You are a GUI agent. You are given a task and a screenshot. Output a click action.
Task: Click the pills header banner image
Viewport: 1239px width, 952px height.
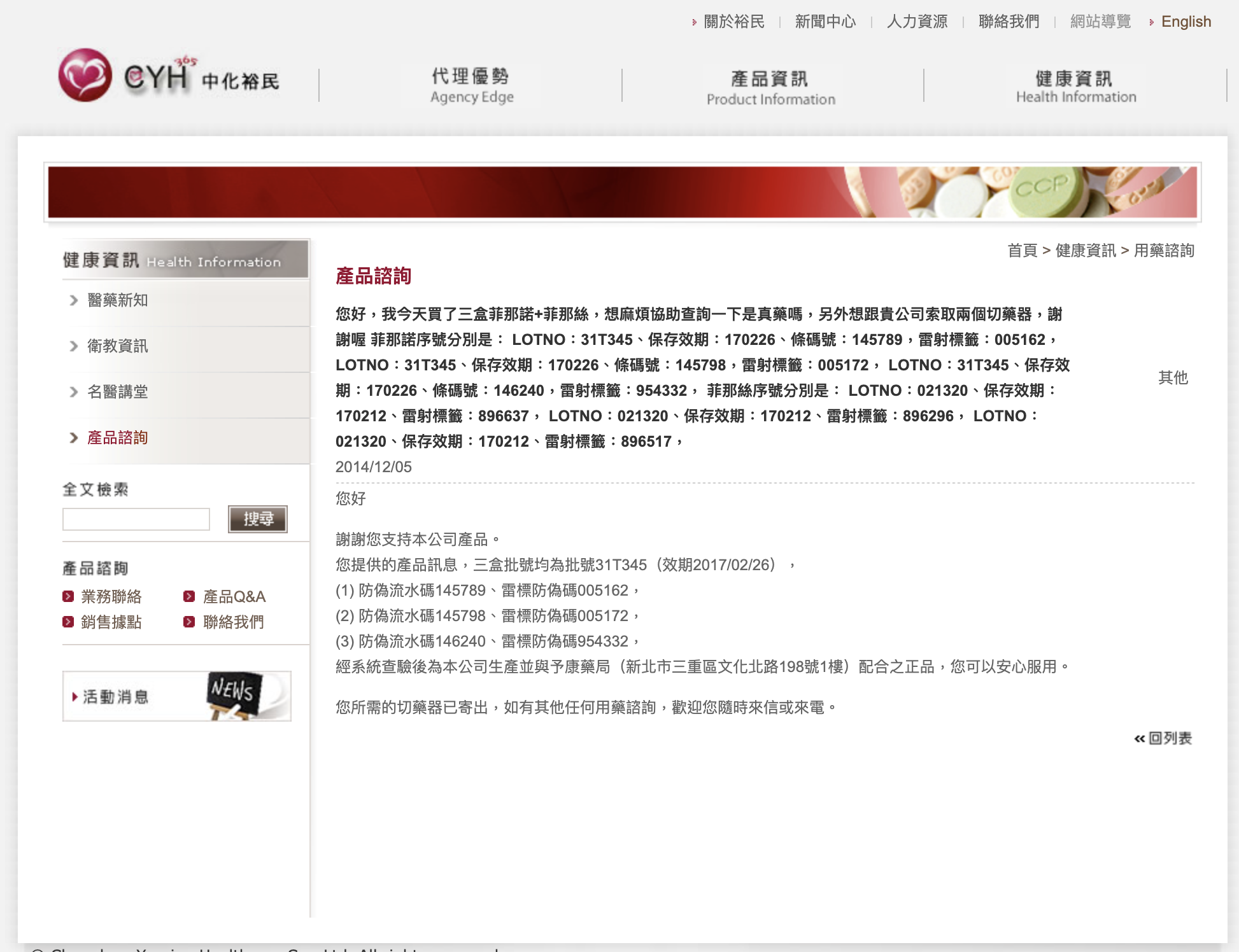pos(623,192)
